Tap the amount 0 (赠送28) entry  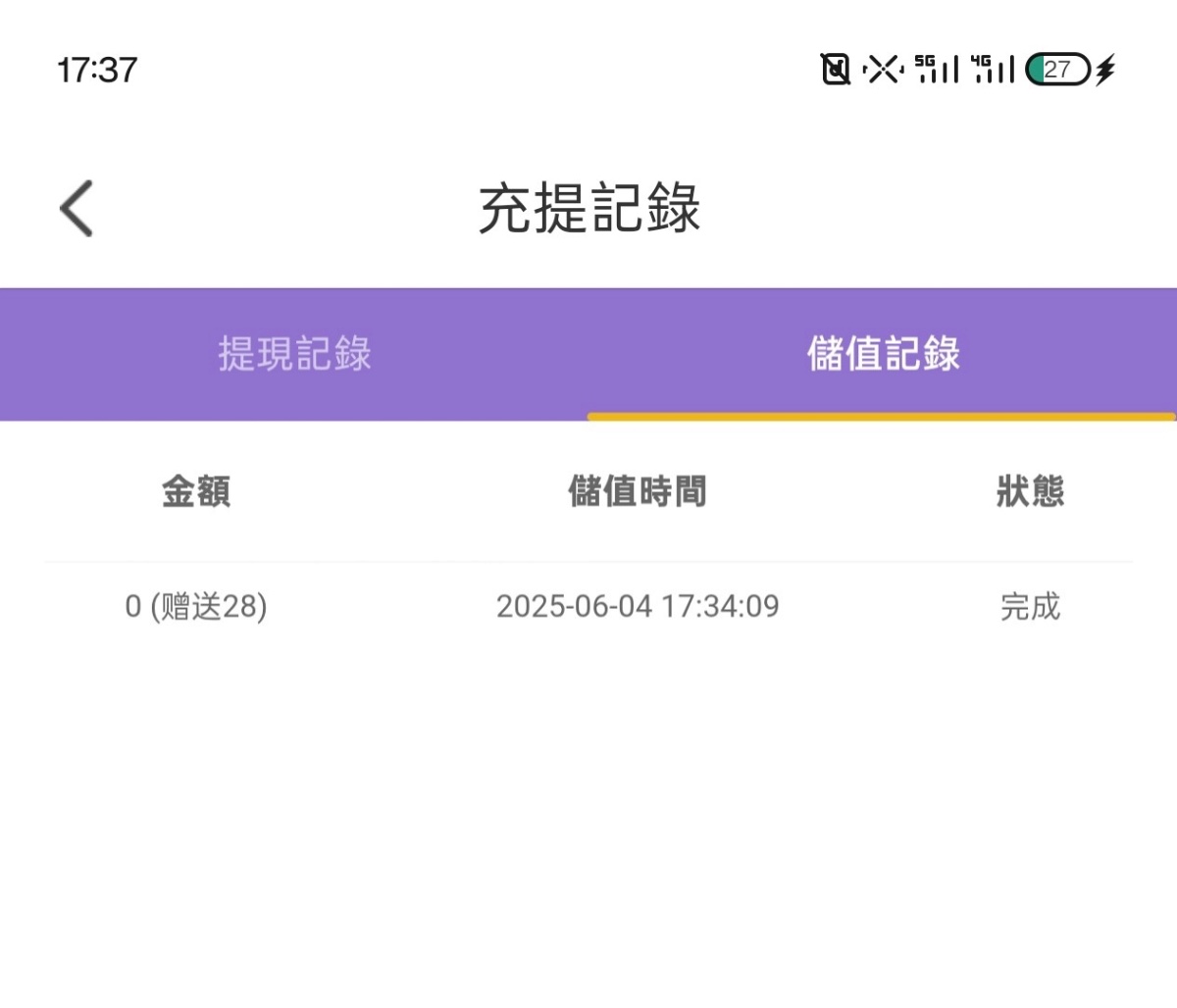tap(196, 607)
